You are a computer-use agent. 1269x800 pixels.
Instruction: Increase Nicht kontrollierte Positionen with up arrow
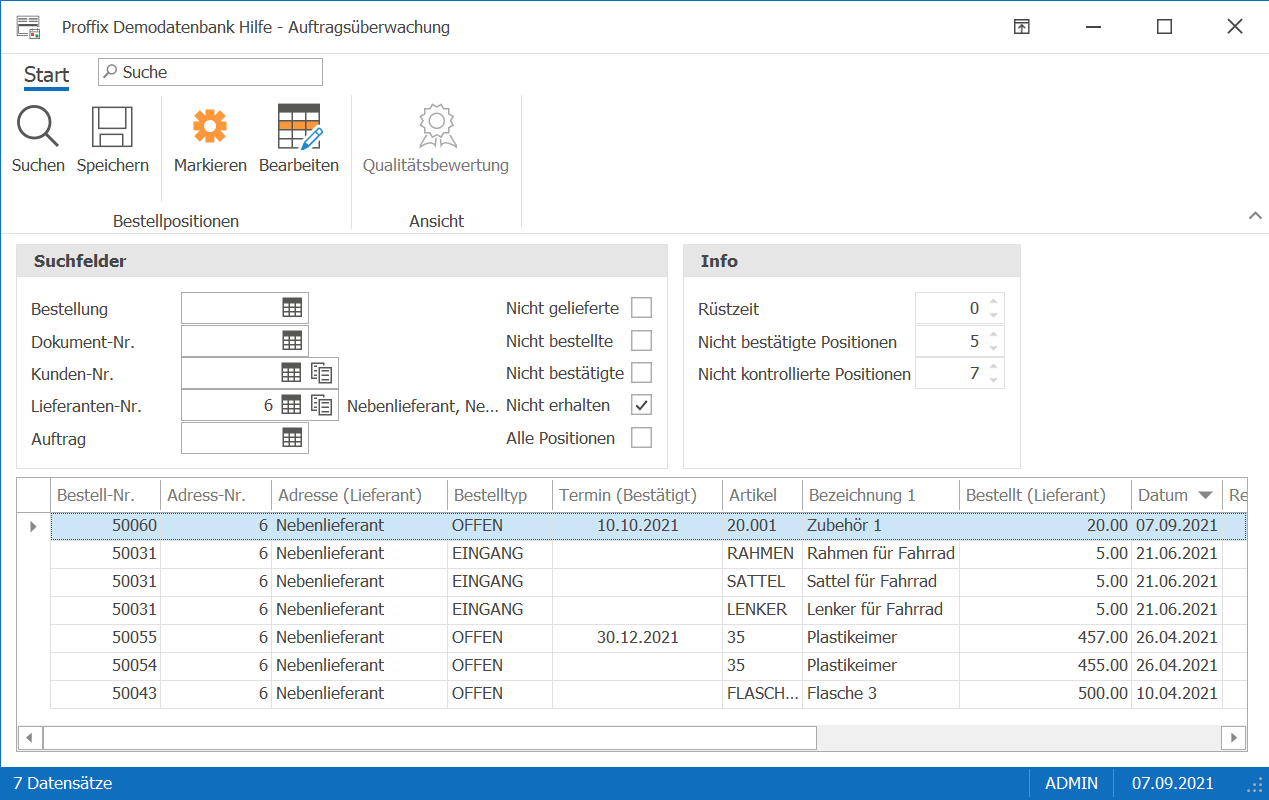[x=993, y=366]
